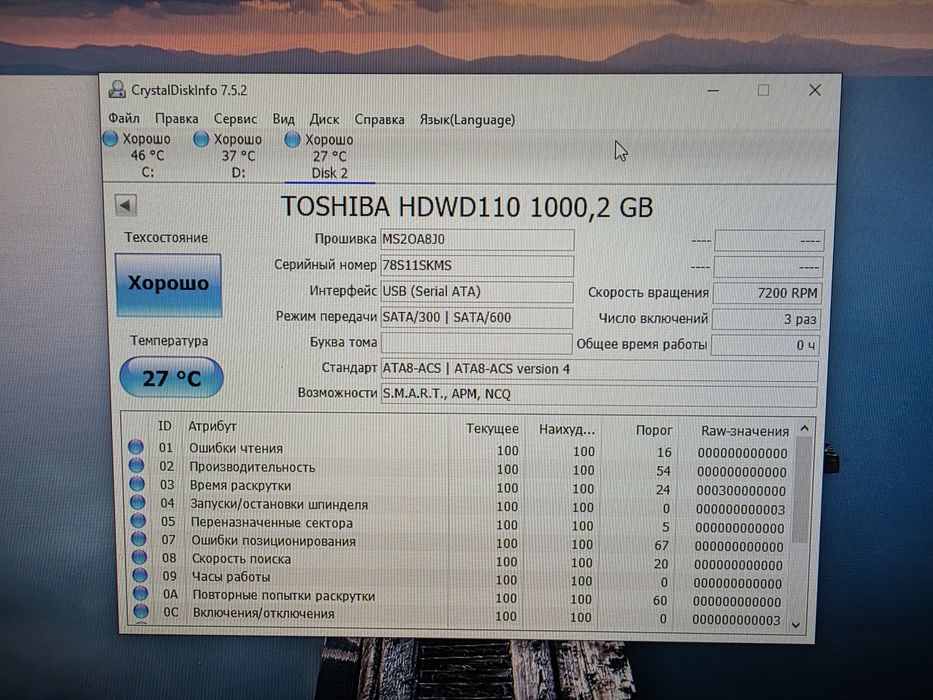Click the transfer mode field SATA/300 | SATA/600
Screen dimensions: 933x700
click(477, 318)
